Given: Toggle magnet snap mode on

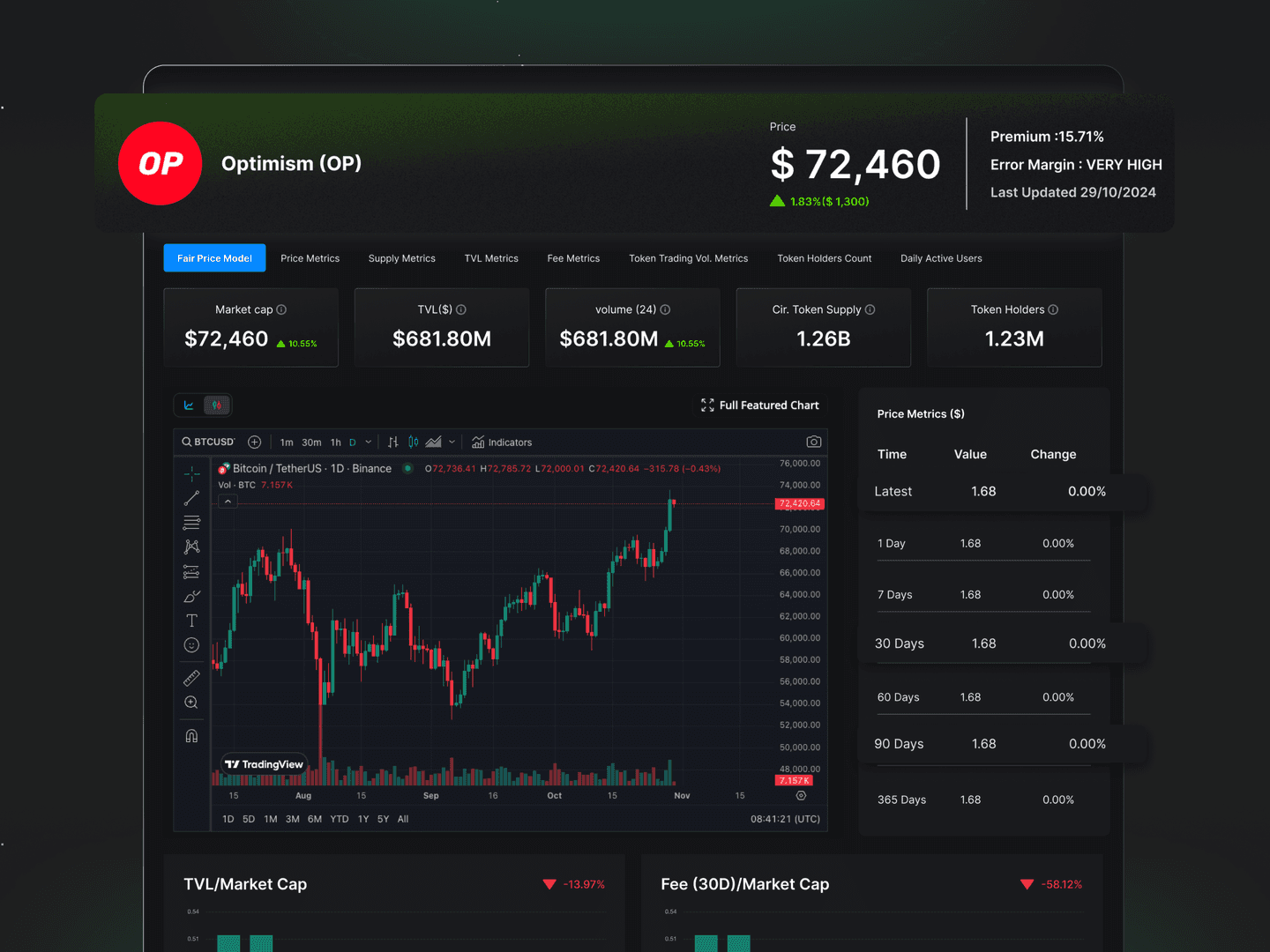Looking at the screenshot, I should coord(190,734).
